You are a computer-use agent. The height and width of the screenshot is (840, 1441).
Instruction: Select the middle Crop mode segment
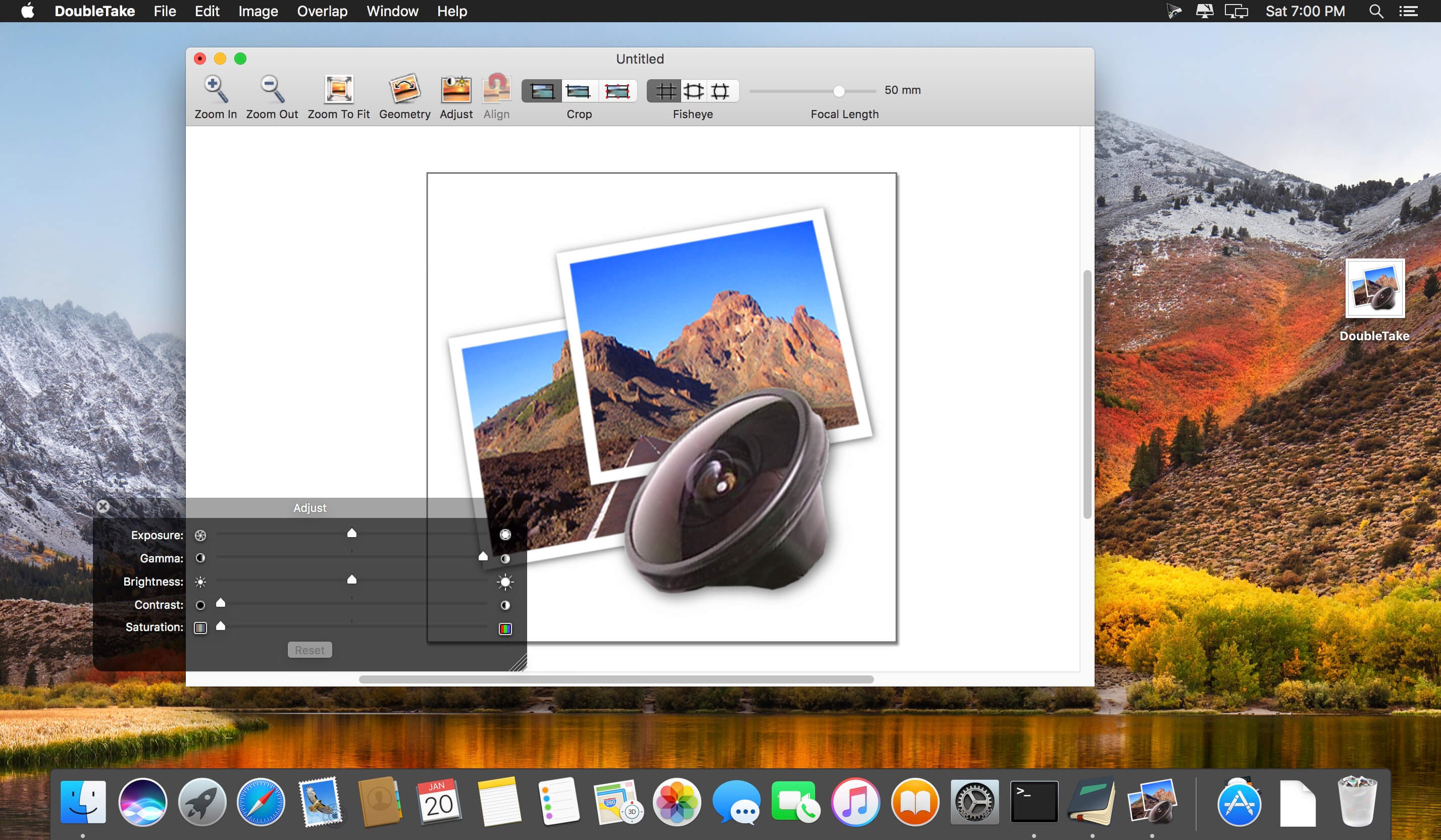click(x=578, y=91)
